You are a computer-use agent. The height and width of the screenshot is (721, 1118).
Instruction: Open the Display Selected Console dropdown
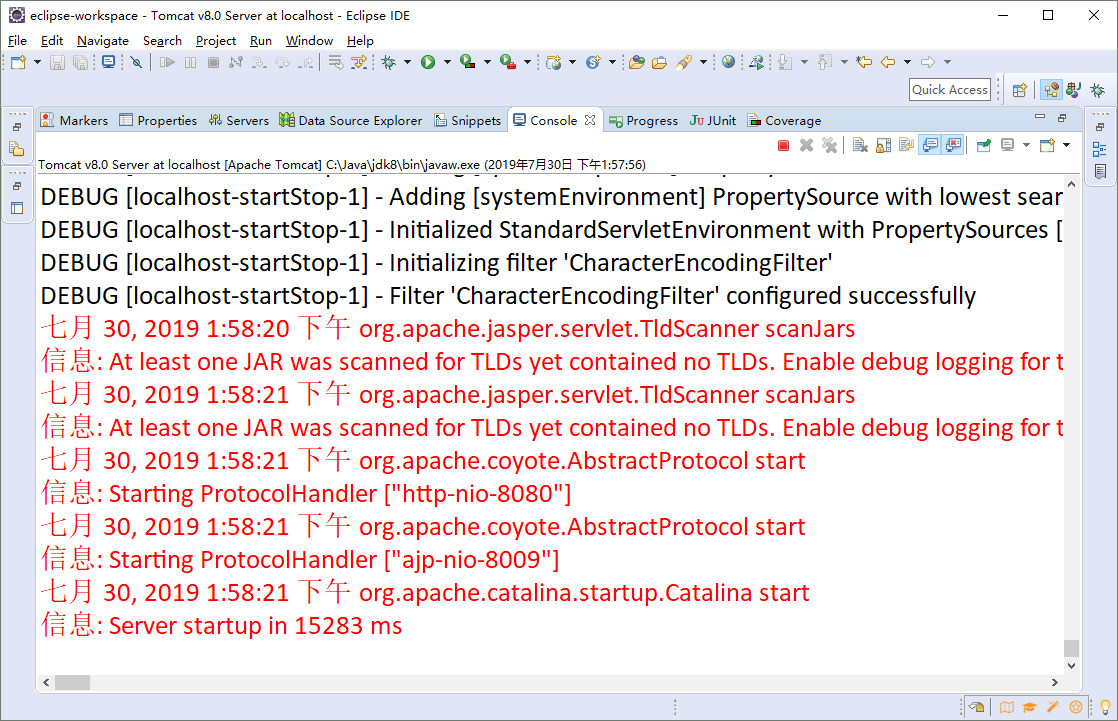[x=1026, y=145]
